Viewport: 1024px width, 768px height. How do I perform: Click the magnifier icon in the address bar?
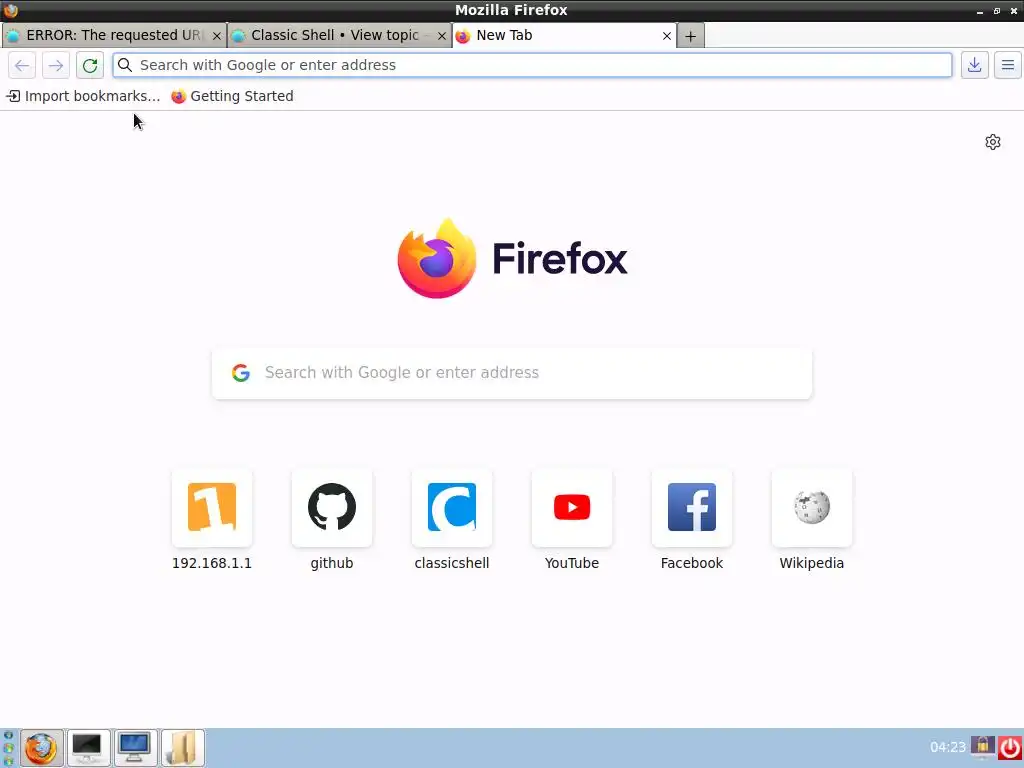coord(125,65)
